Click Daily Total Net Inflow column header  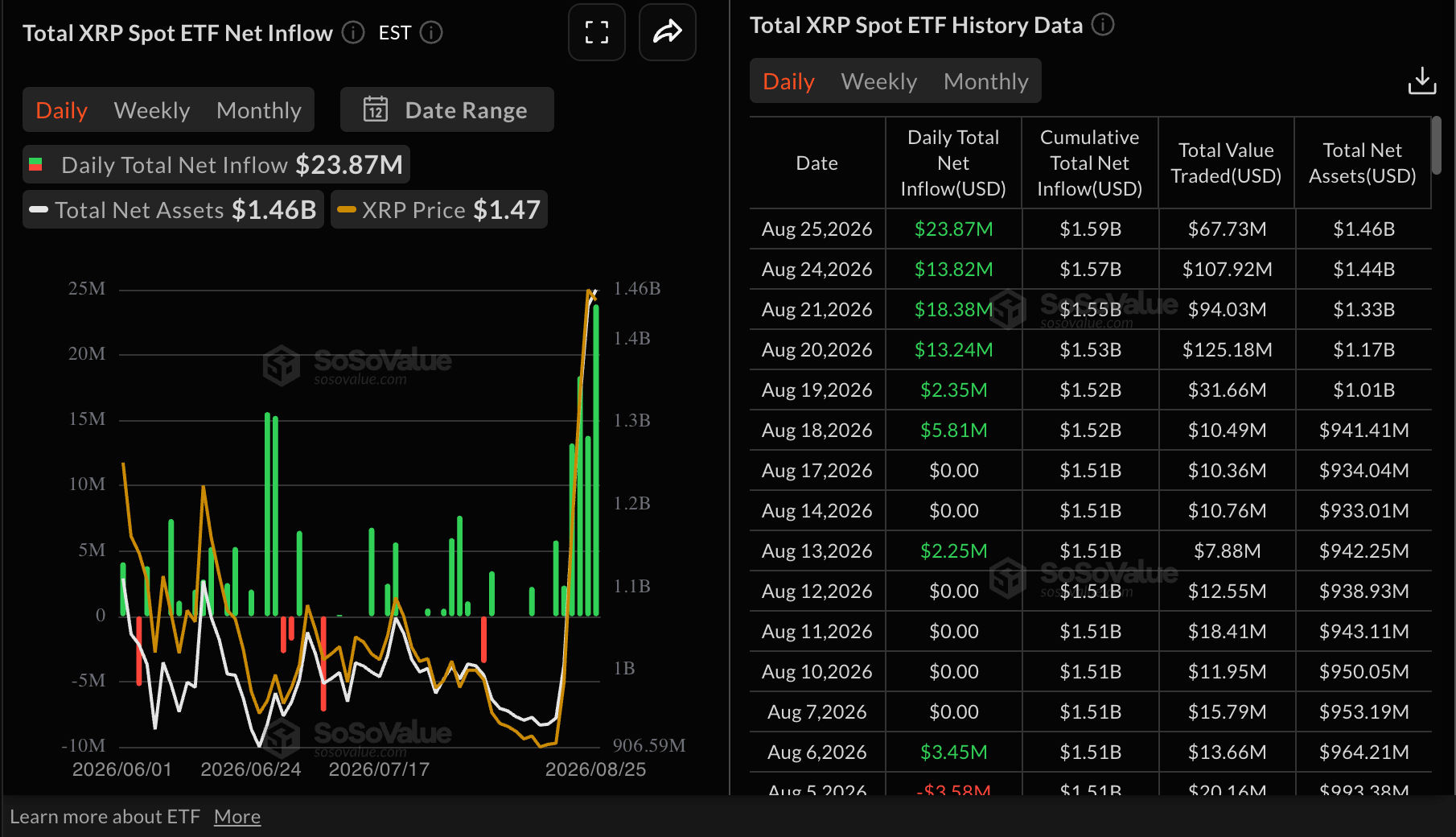pos(953,163)
